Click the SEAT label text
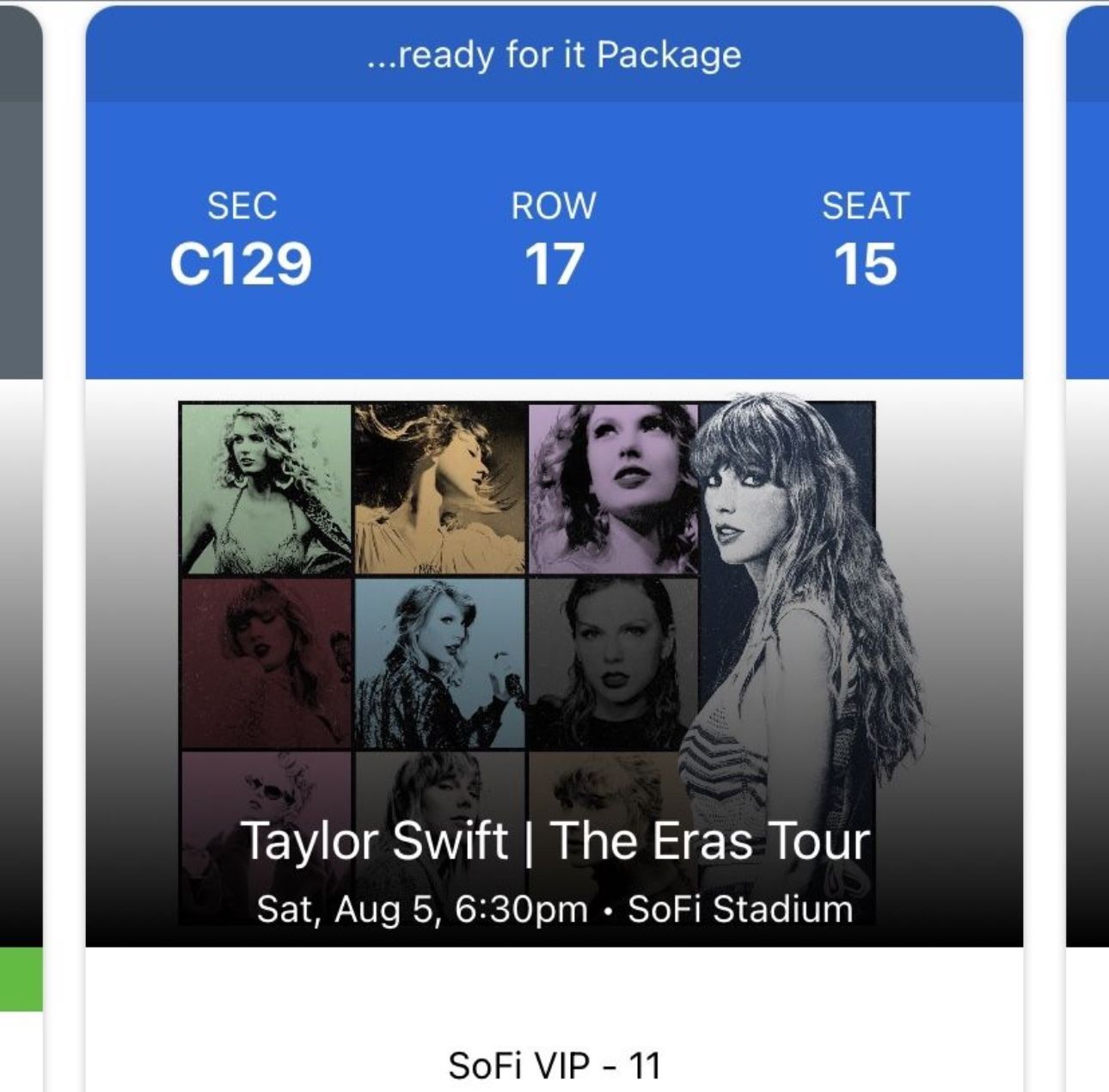The image size is (1109, 1092). click(865, 206)
